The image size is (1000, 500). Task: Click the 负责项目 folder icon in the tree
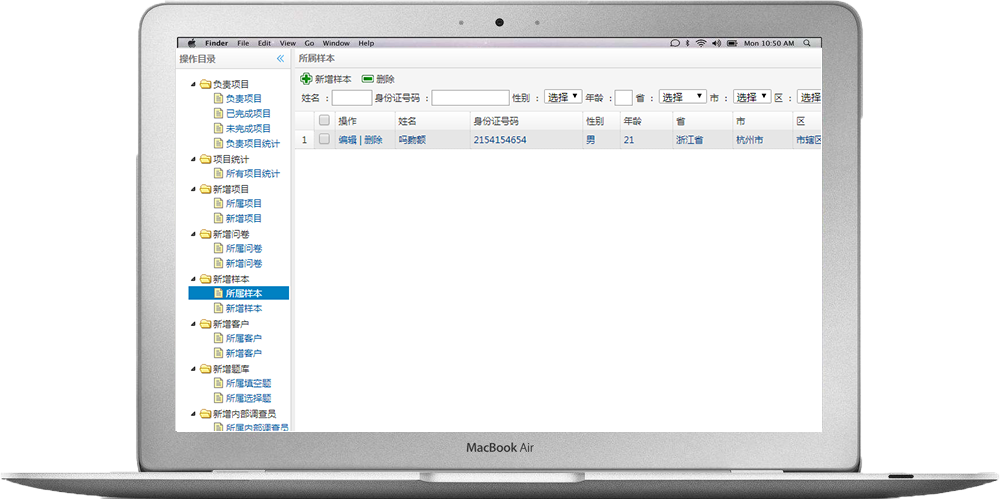click(205, 84)
